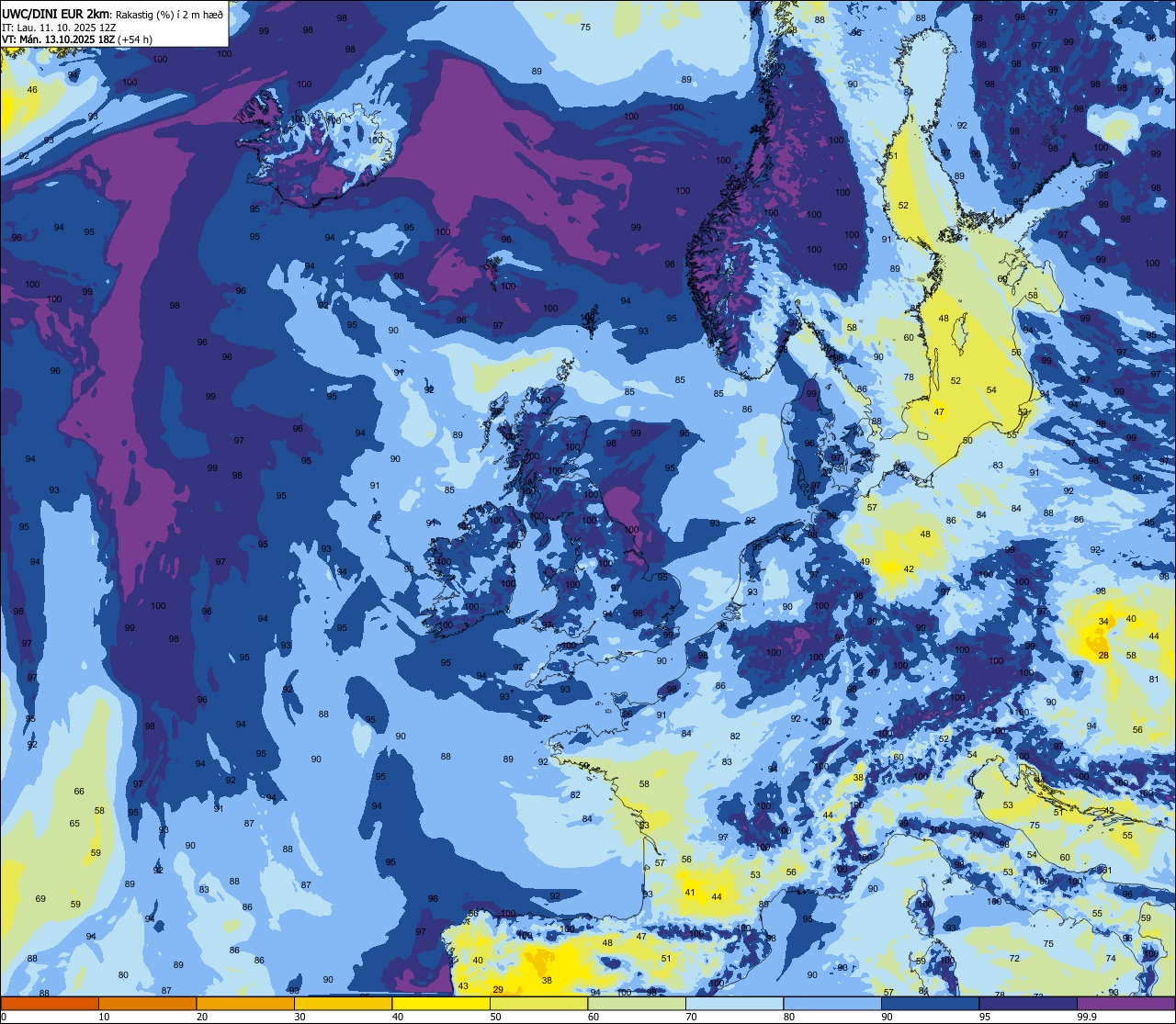Image resolution: width=1176 pixels, height=1024 pixels.
Task: Click the 'UWC/DINI EUR 2km' title text
Action: [x=55, y=13]
